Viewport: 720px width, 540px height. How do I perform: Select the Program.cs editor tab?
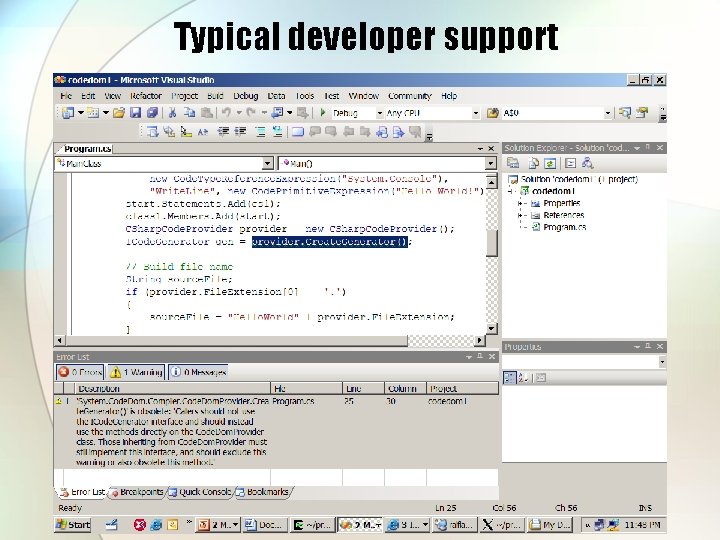tap(84, 149)
